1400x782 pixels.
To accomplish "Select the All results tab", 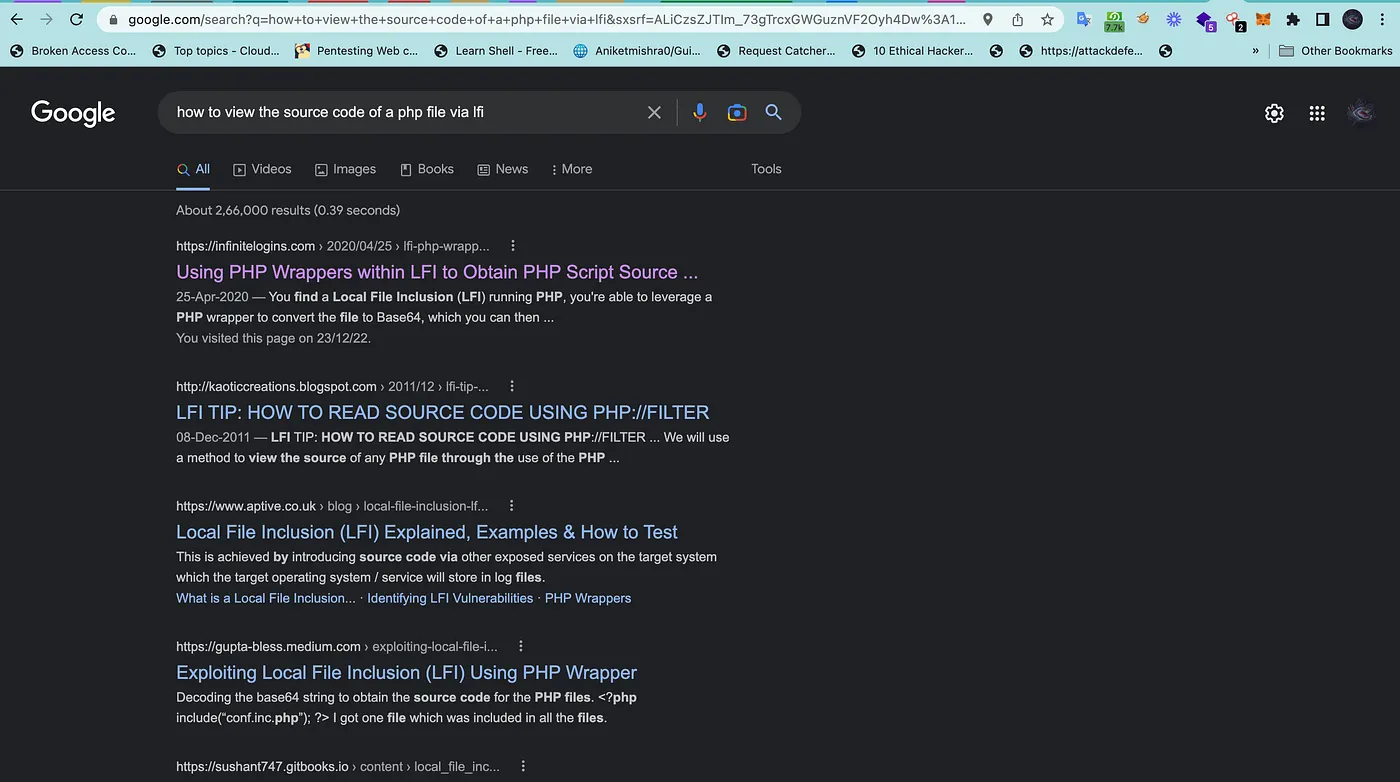I will point(193,170).
